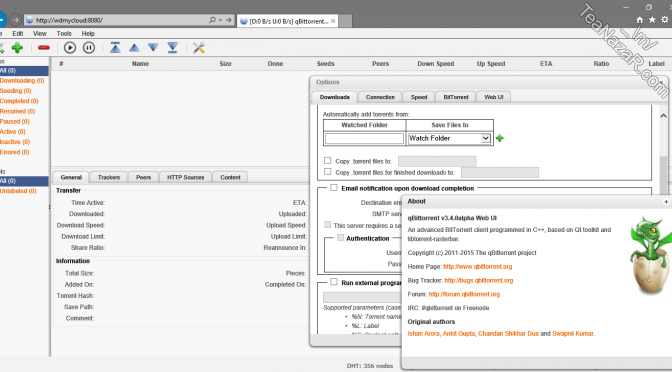Click the browser forward arrow button
Screen dimensions: 672x372
click(15, 20)
